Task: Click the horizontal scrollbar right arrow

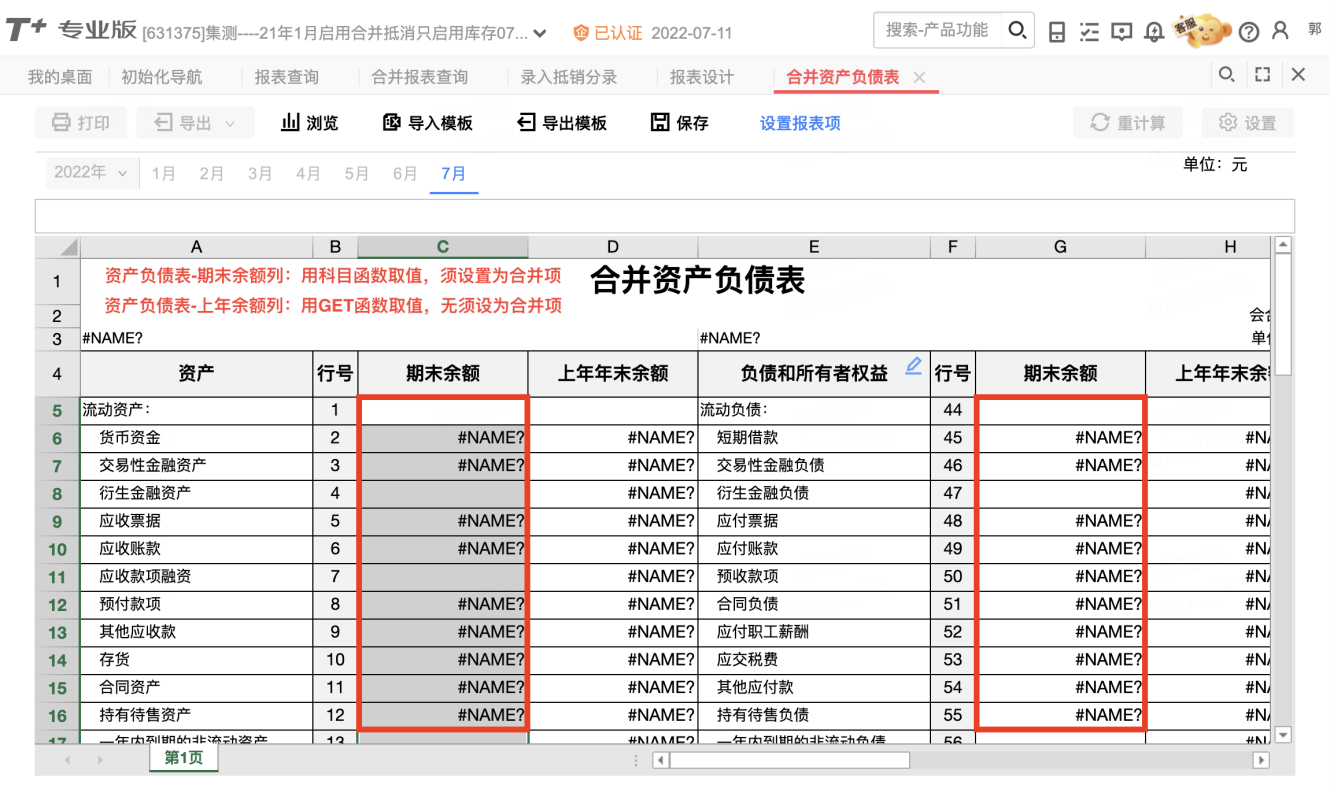Action: pos(1261,760)
